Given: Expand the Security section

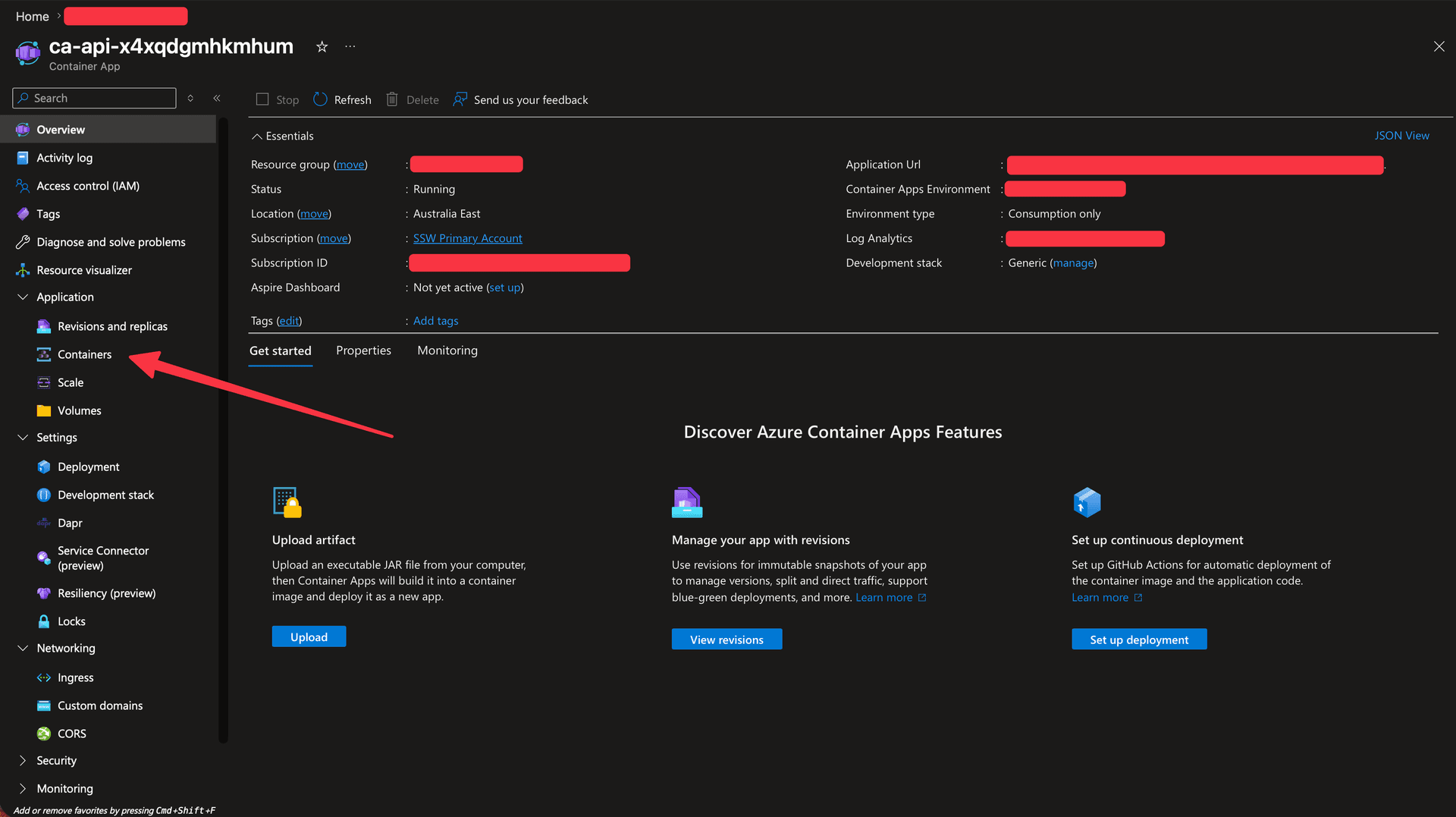Looking at the screenshot, I should (x=23, y=761).
